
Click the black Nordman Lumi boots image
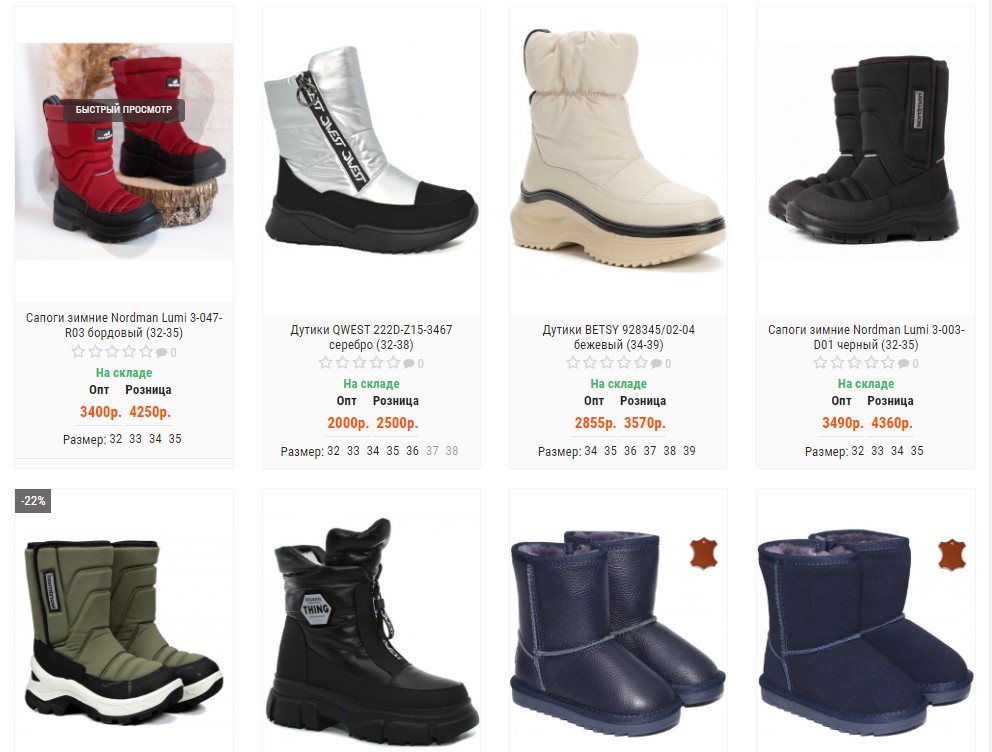click(865, 151)
